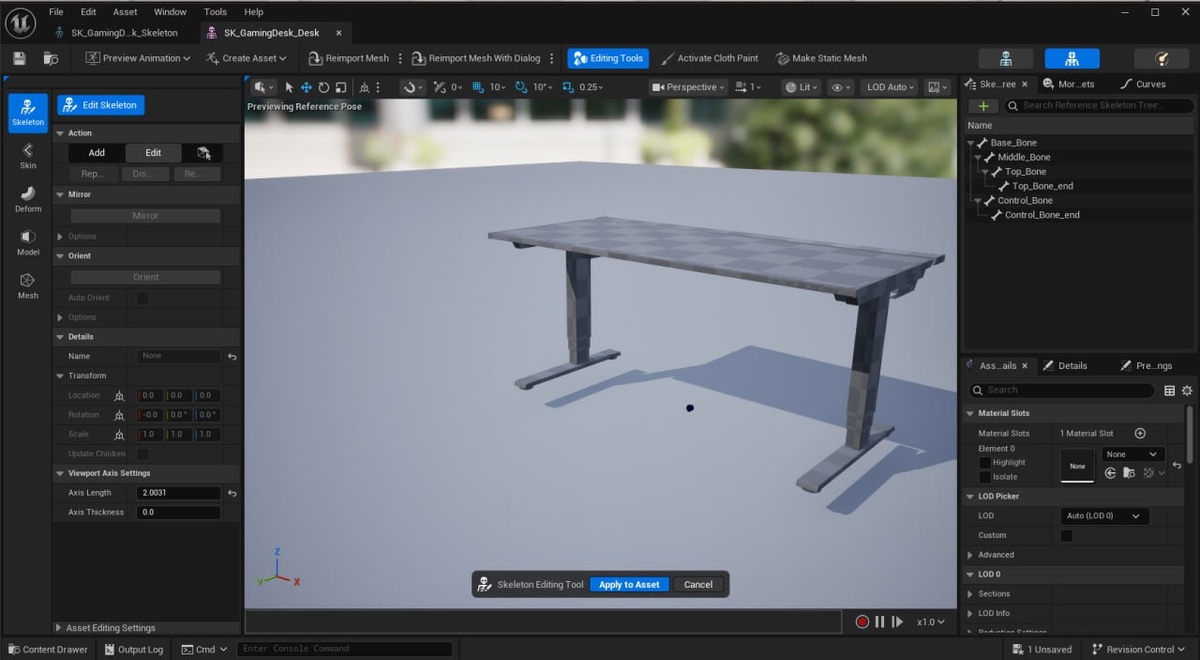1200x660 pixels.
Task: Click Apply to Asset button
Action: coord(629,585)
